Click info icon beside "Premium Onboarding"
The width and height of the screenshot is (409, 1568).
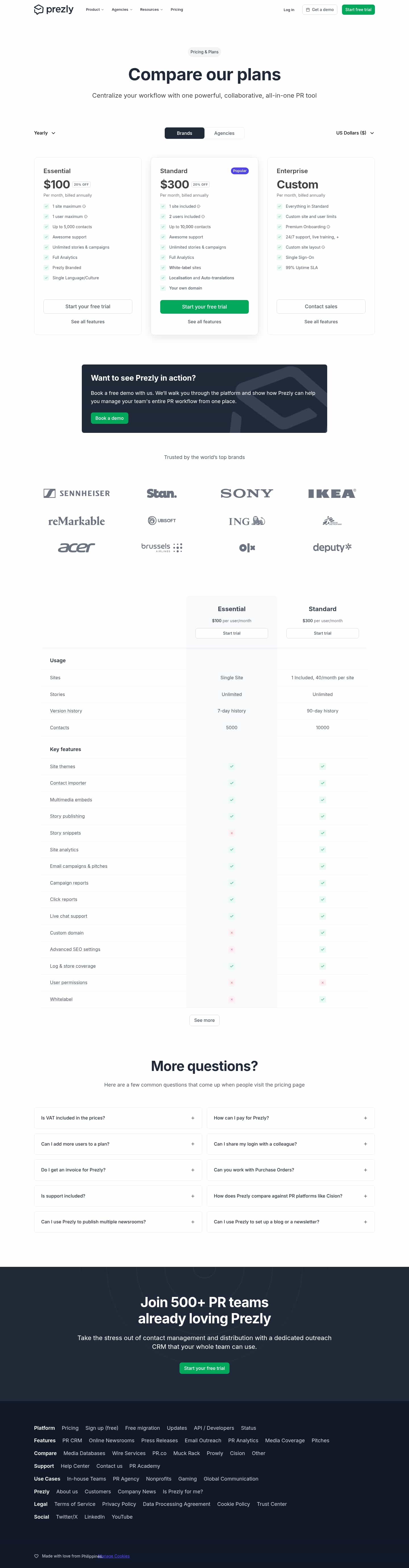click(x=329, y=227)
